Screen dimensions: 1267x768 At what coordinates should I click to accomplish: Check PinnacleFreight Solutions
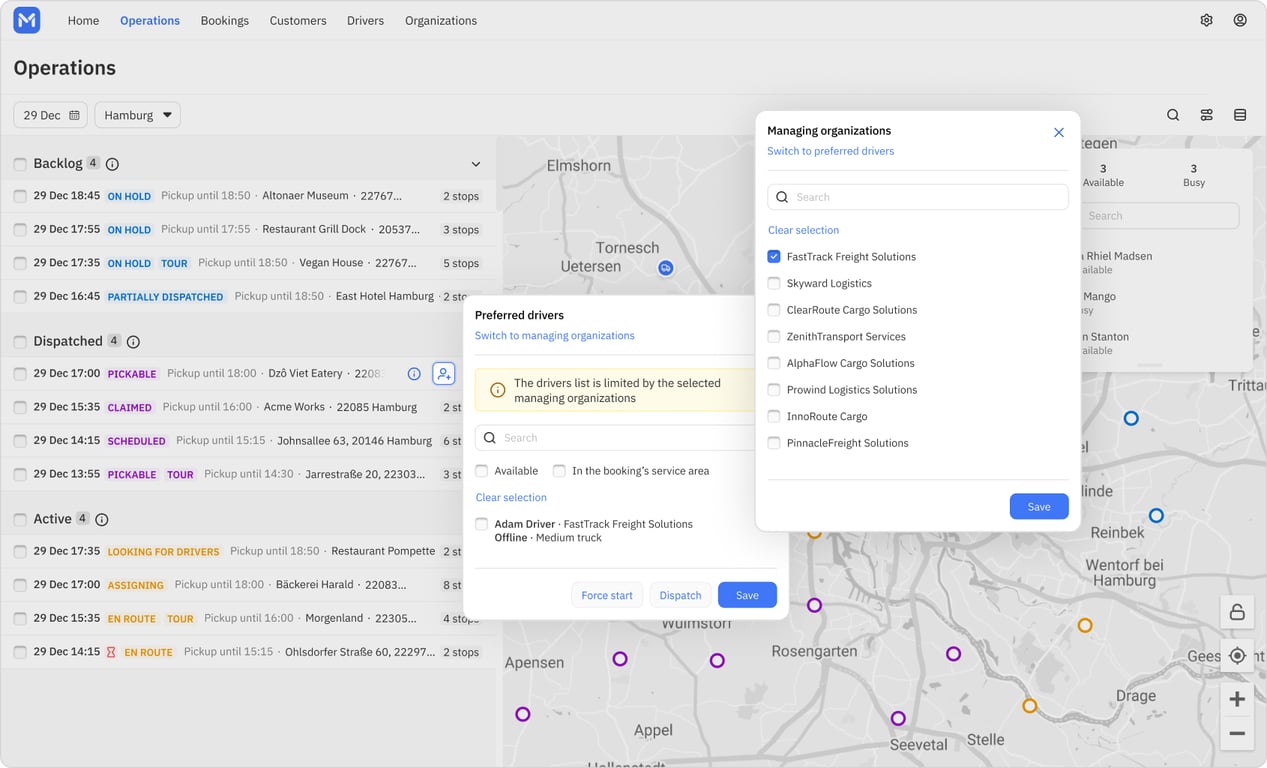774,443
